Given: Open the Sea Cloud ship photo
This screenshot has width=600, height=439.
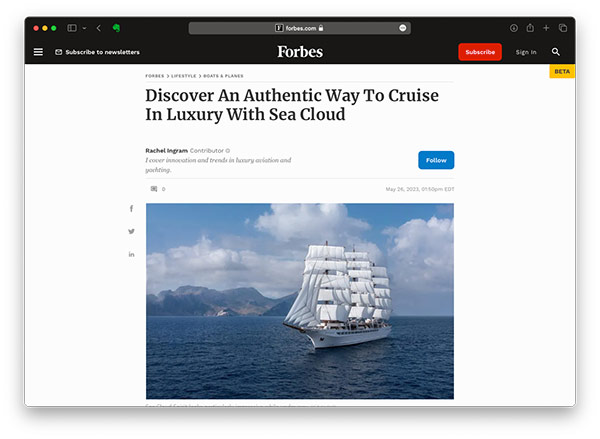Looking at the screenshot, I should tap(300, 301).
